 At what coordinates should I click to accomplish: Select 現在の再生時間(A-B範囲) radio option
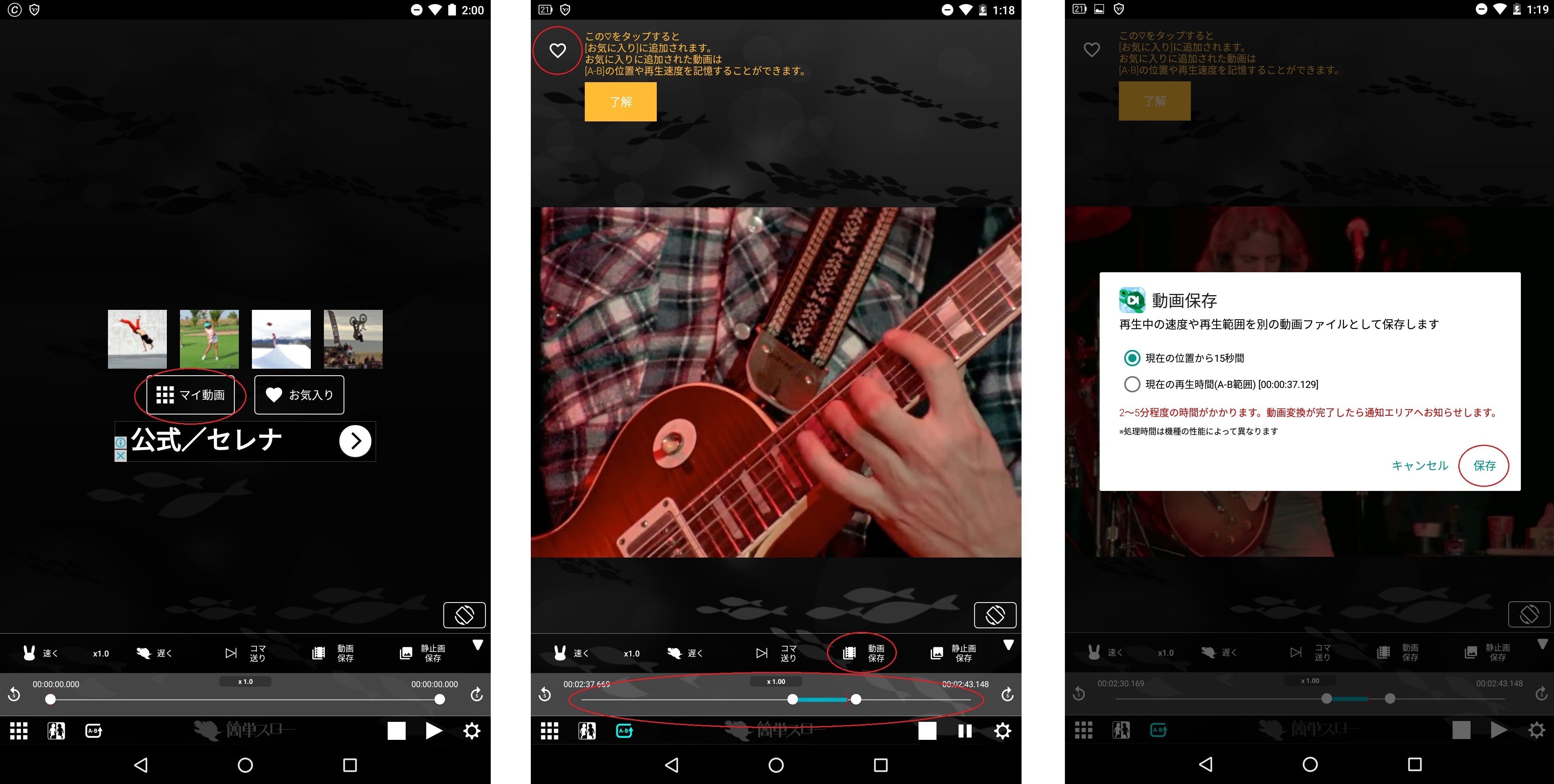coord(1132,384)
